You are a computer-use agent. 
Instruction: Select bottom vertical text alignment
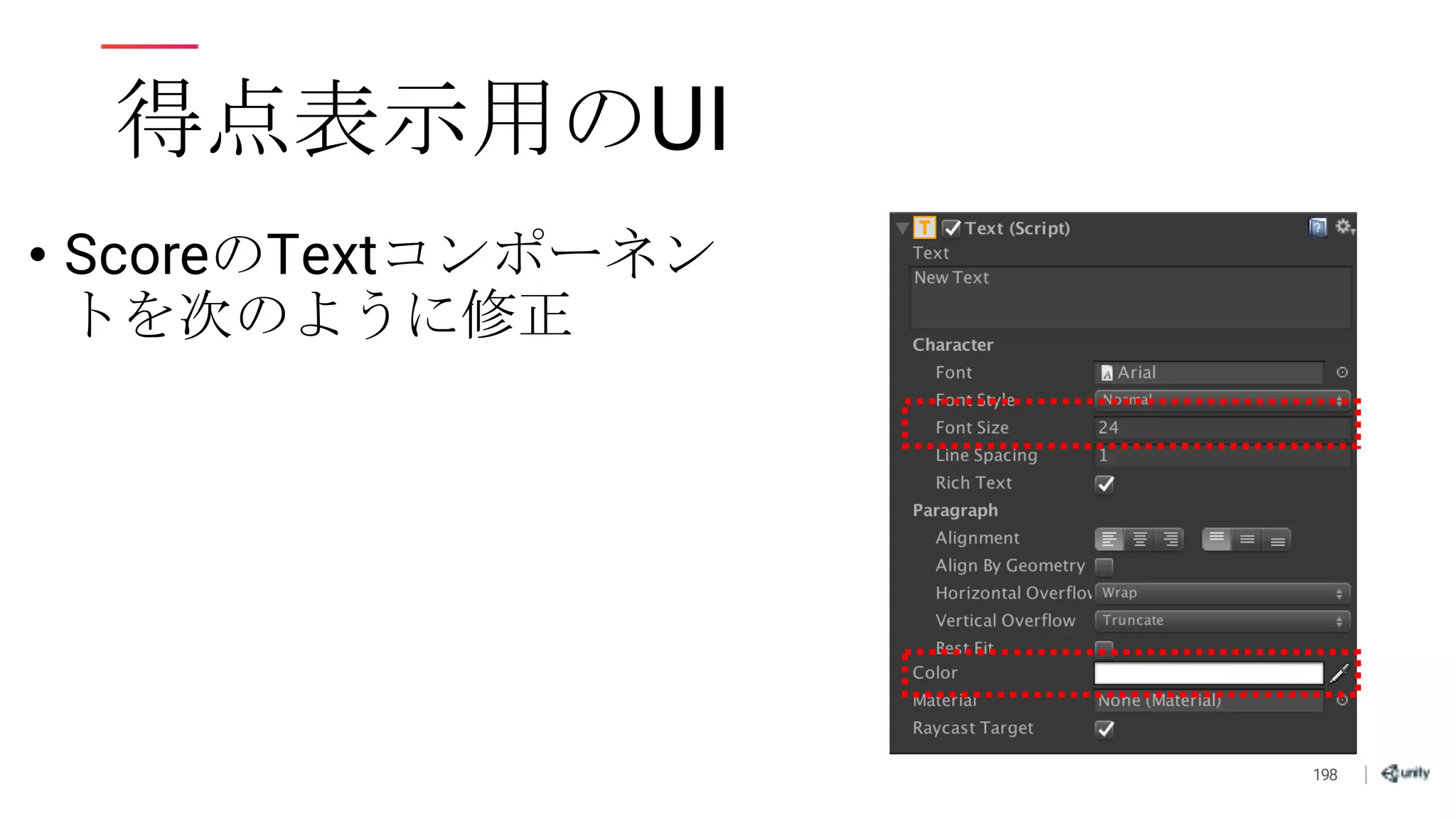(x=1277, y=540)
